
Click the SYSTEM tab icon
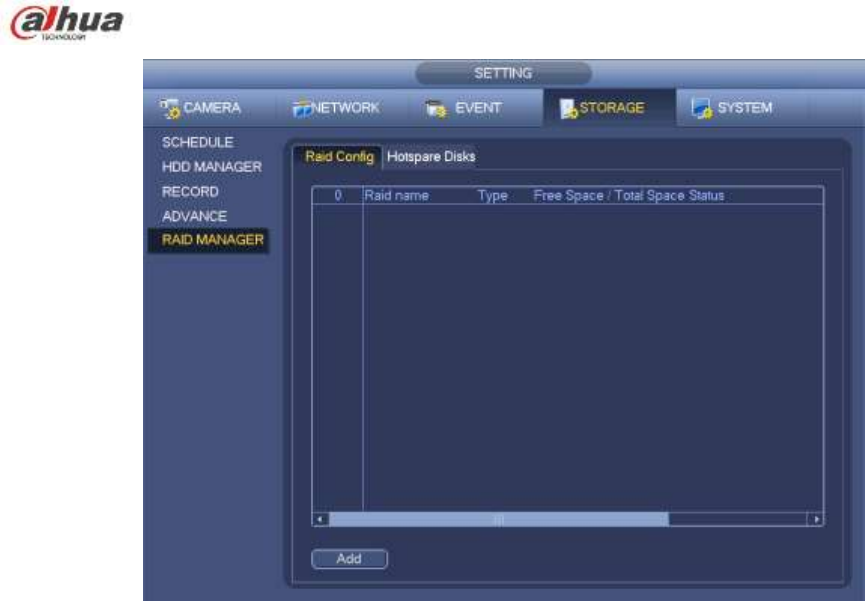702,108
